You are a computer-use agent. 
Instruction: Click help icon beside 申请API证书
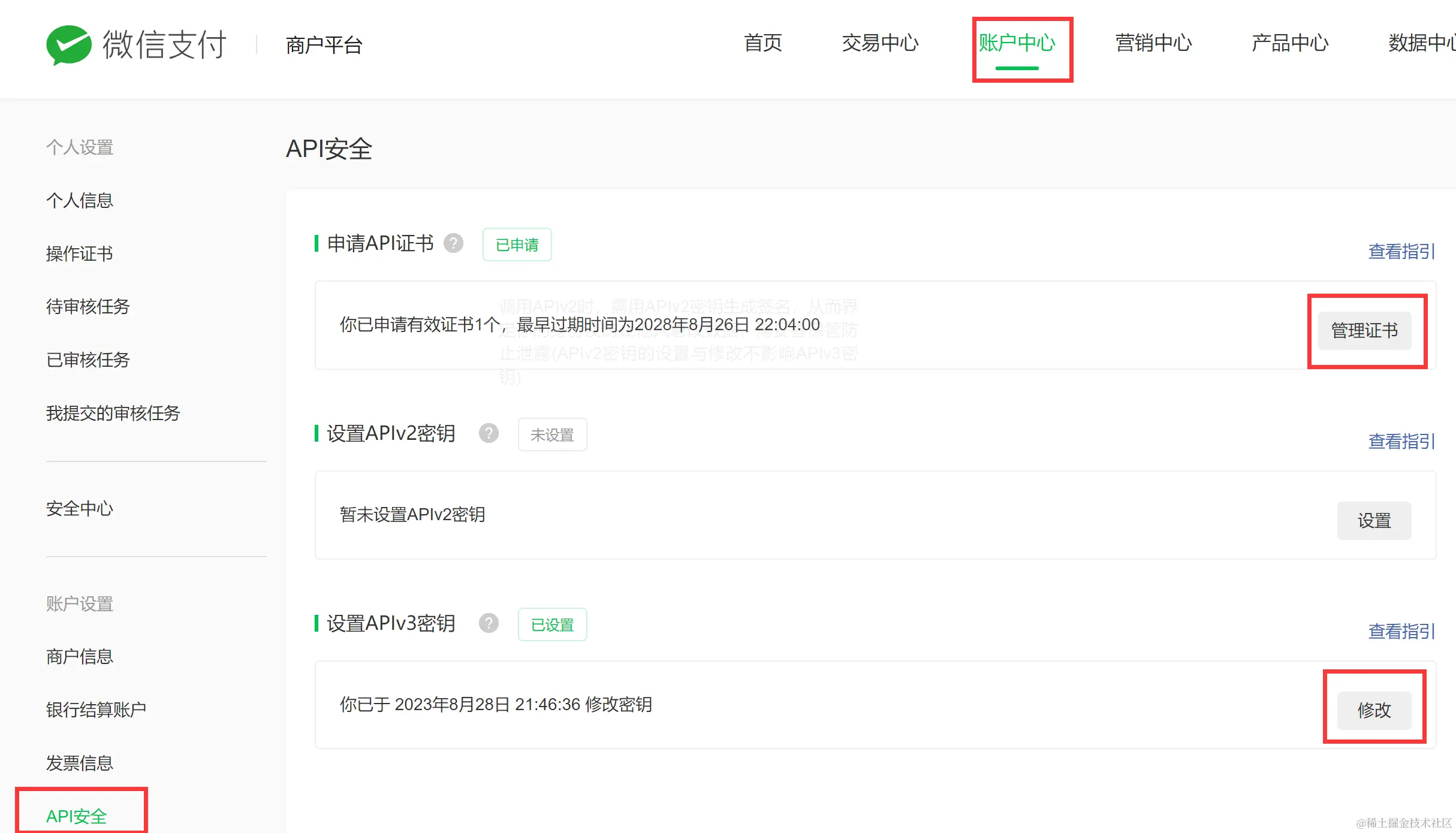(x=453, y=243)
